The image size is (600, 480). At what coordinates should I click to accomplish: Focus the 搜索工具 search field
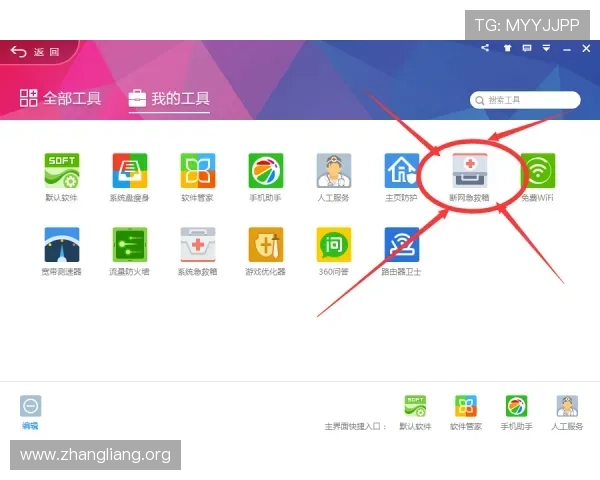point(525,100)
